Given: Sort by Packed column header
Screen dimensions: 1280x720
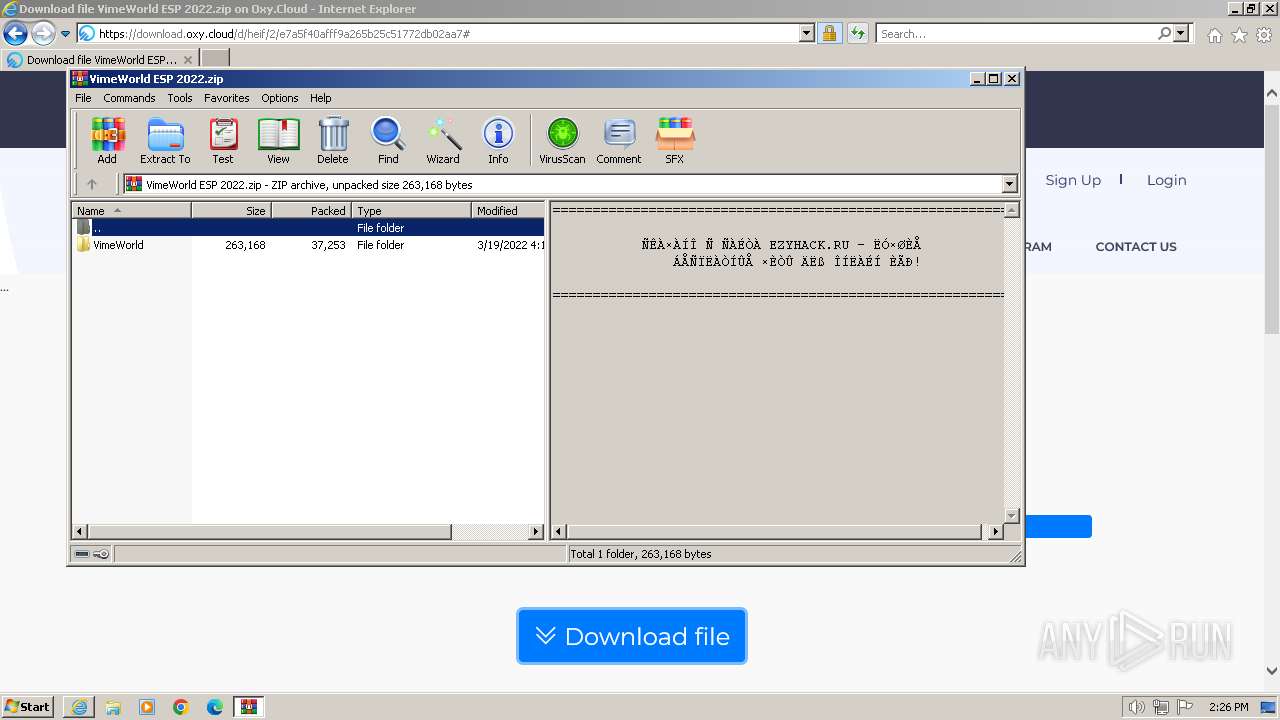Looking at the screenshot, I should [311, 211].
